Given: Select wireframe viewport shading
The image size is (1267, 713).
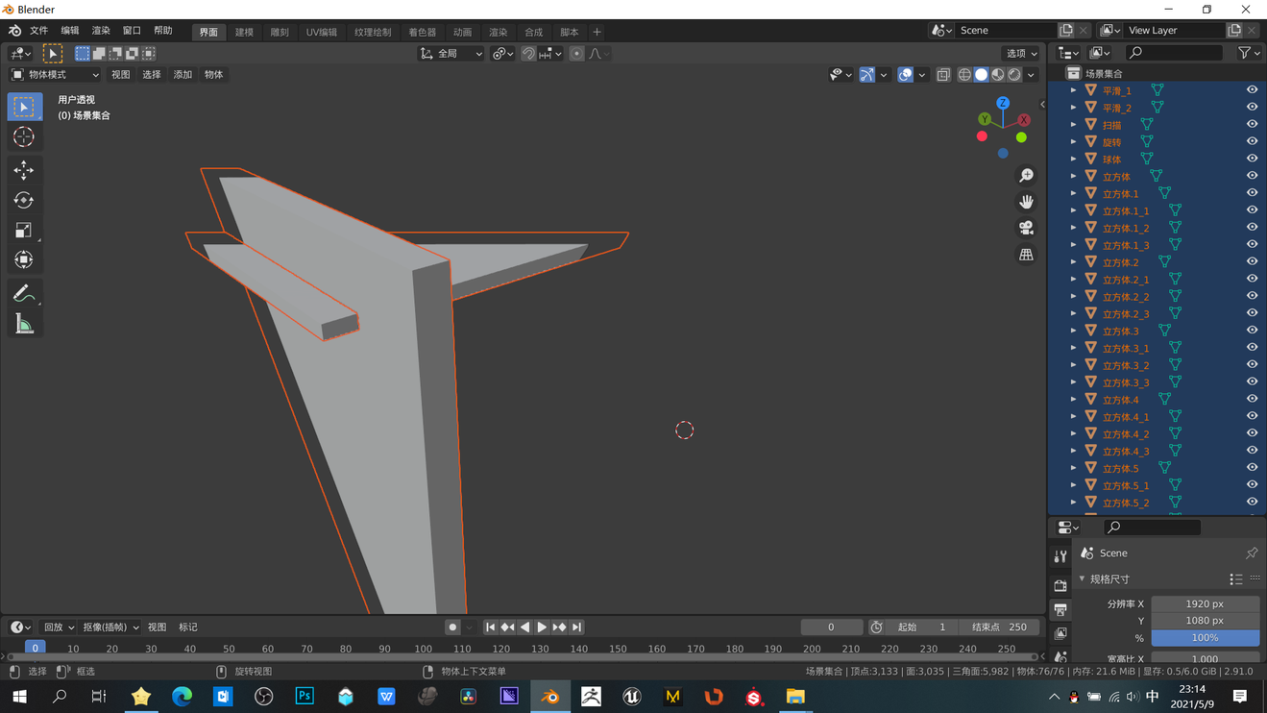Looking at the screenshot, I should 965,75.
